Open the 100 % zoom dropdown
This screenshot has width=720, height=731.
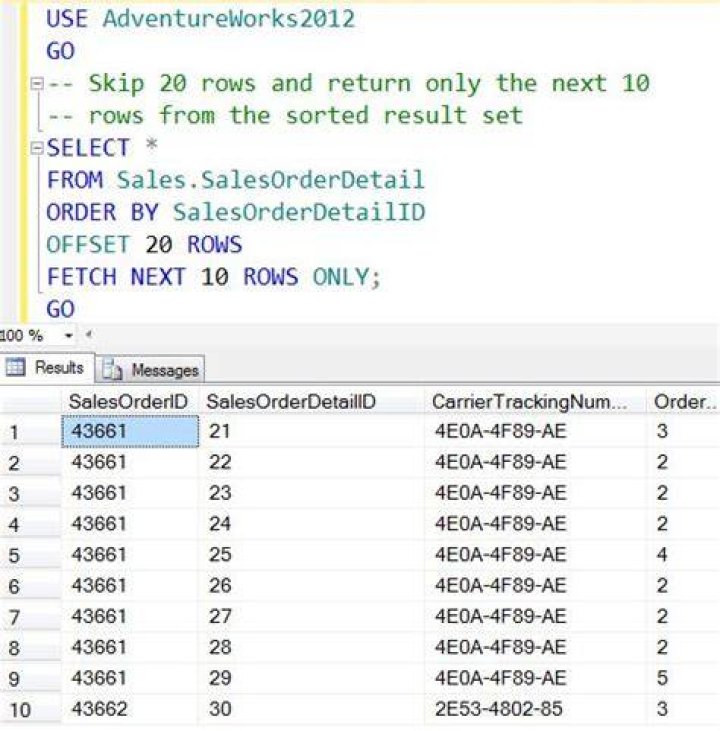click(x=69, y=335)
